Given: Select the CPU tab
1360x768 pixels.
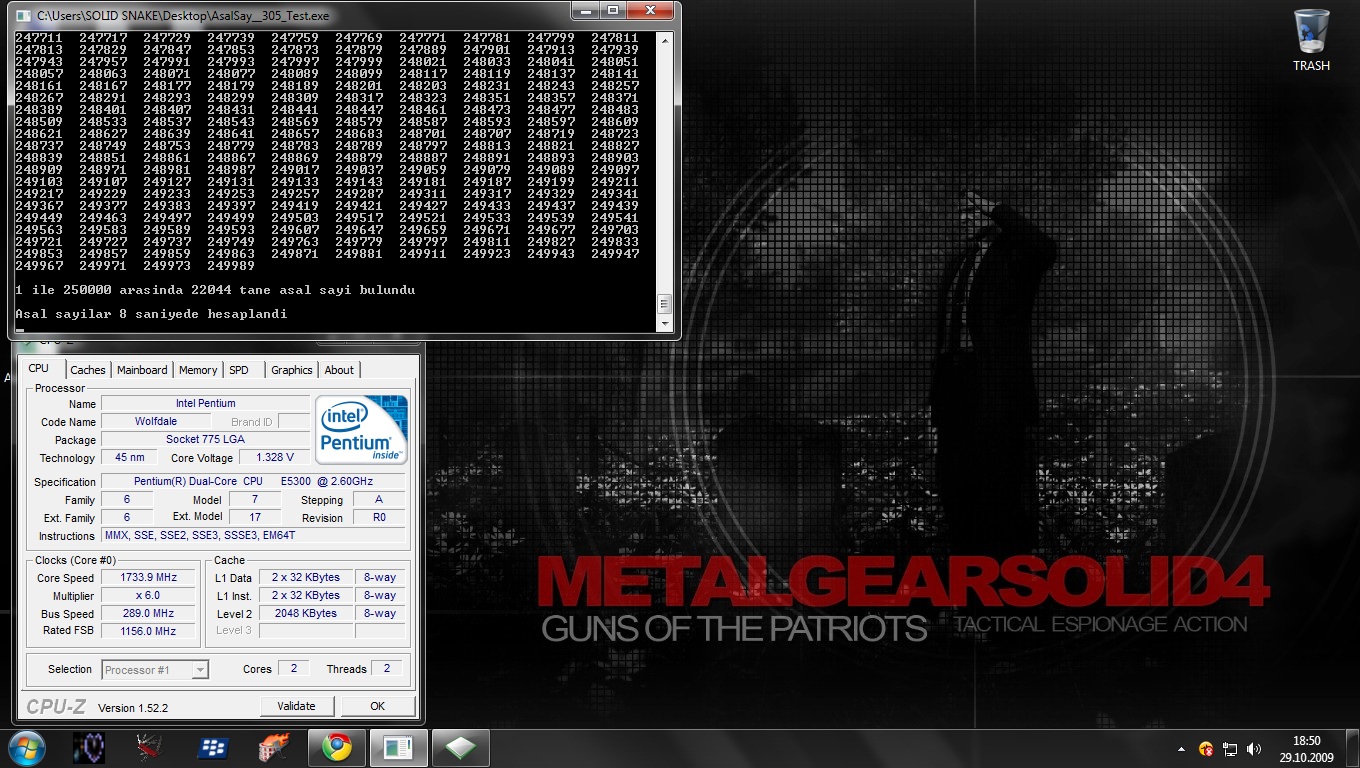Looking at the screenshot, I should point(39,368).
